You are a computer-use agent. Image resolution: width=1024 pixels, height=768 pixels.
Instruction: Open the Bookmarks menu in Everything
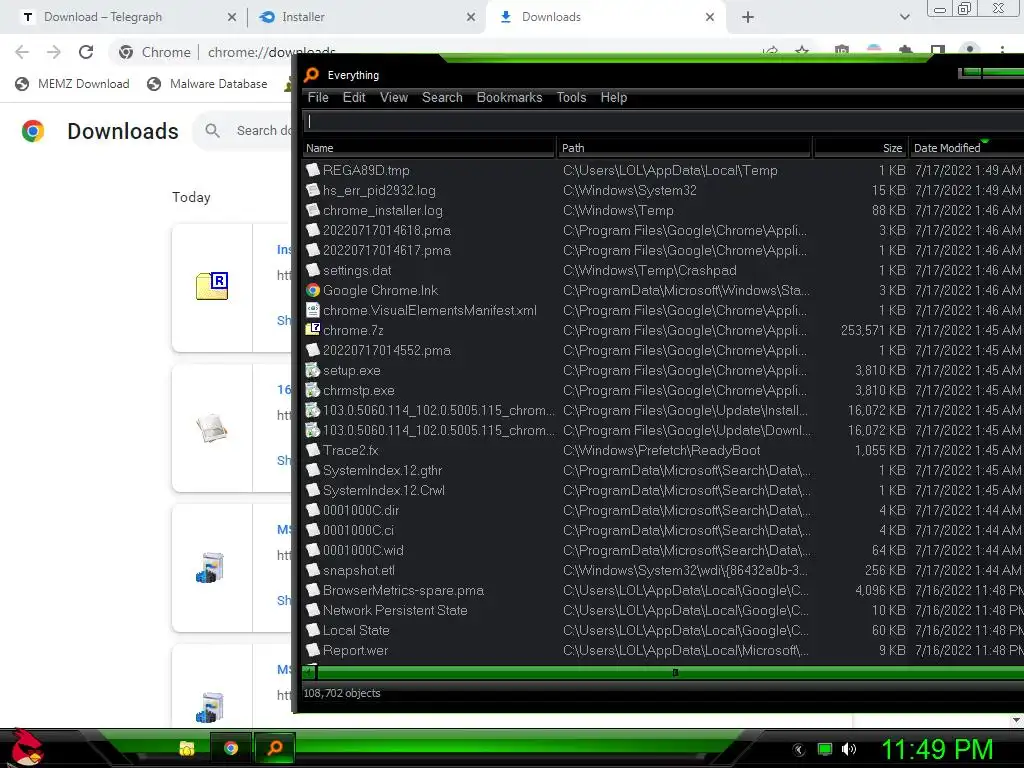click(509, 97)
